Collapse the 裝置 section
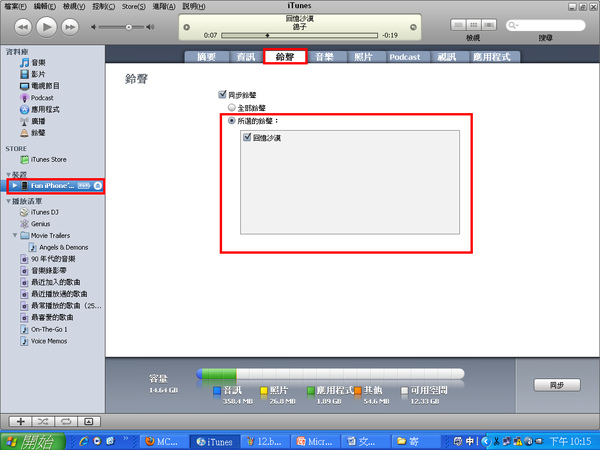Viewport: 600px width, 450px height. (8, 174)
